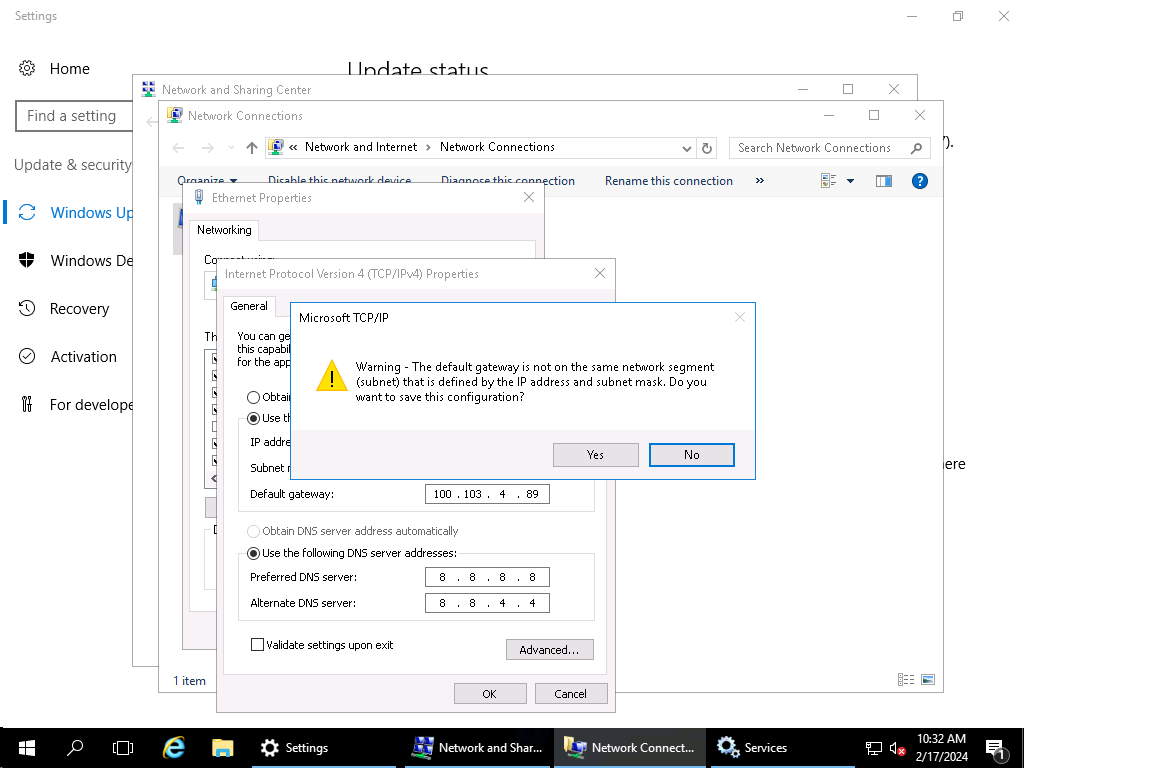Switch to Network and Sharing Center taskbar button
1152x768 pixels.
point(478,748)
